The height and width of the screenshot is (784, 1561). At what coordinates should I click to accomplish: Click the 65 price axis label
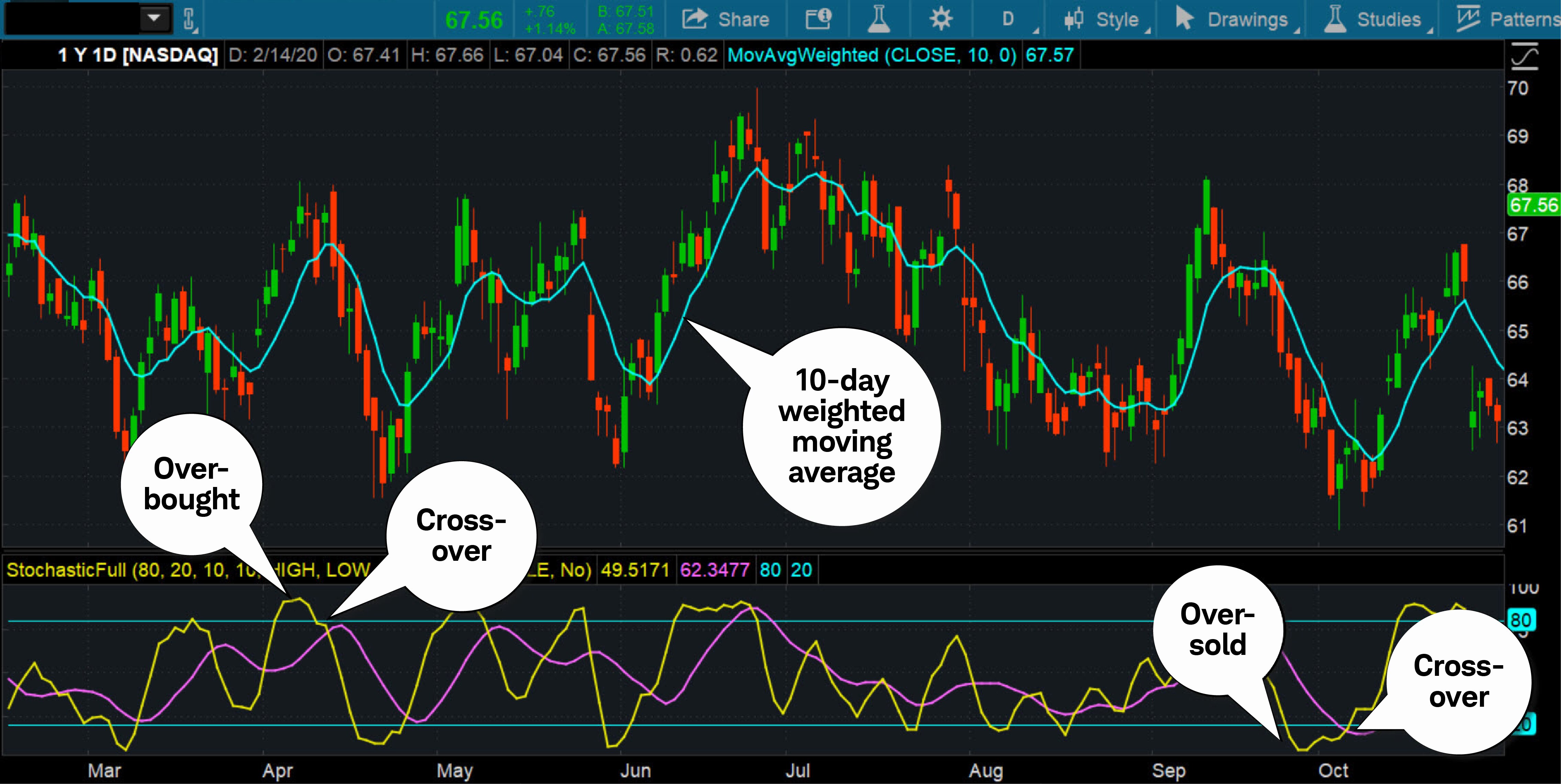(x=1518, y=331)
